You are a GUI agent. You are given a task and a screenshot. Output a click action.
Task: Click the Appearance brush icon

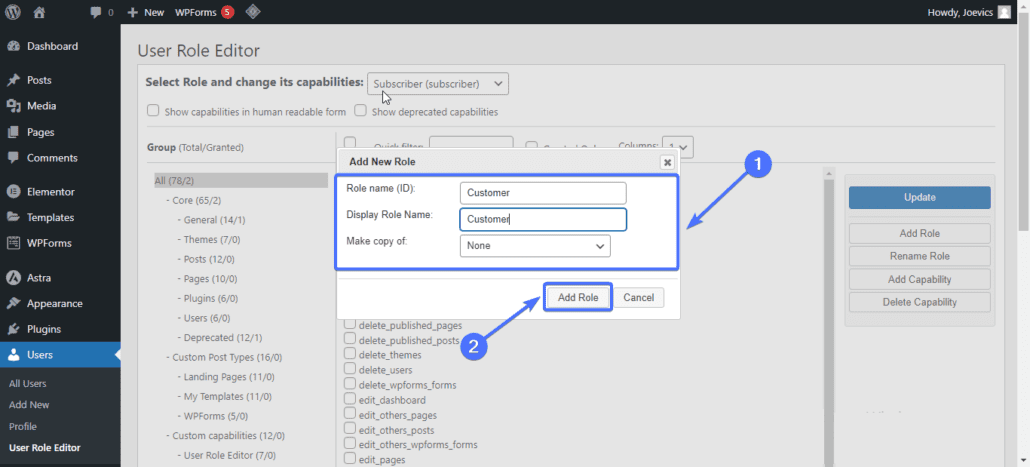pyautogui.click(x=13, y=303)
